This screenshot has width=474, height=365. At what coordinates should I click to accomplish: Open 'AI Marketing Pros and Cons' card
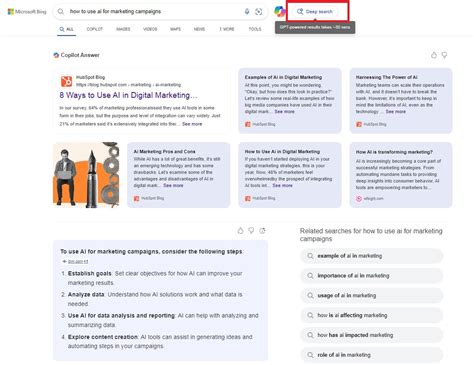pyautogui.click(x=179, y=175)
